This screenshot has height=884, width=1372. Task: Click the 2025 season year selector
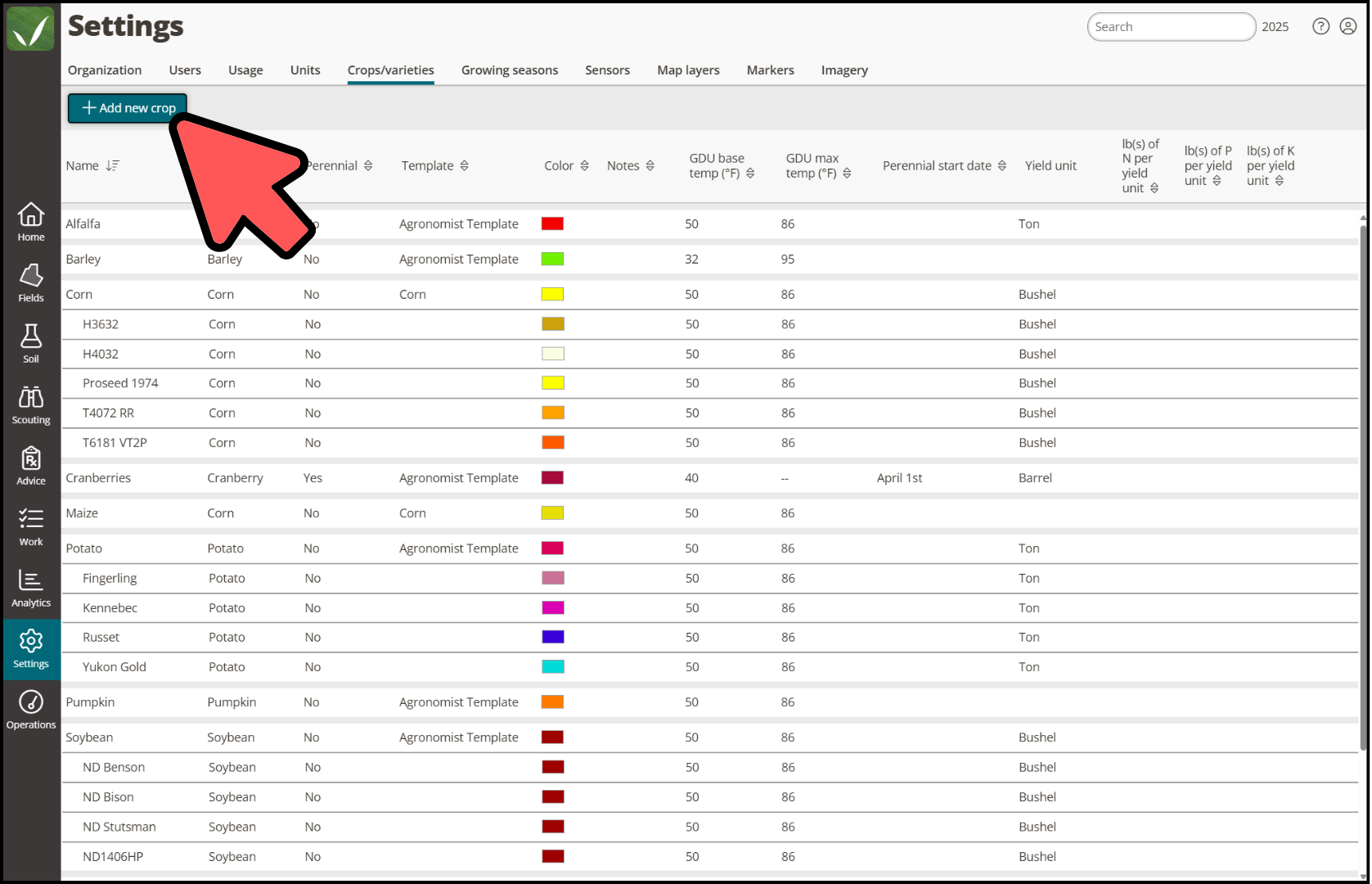tap(1275, 26)
